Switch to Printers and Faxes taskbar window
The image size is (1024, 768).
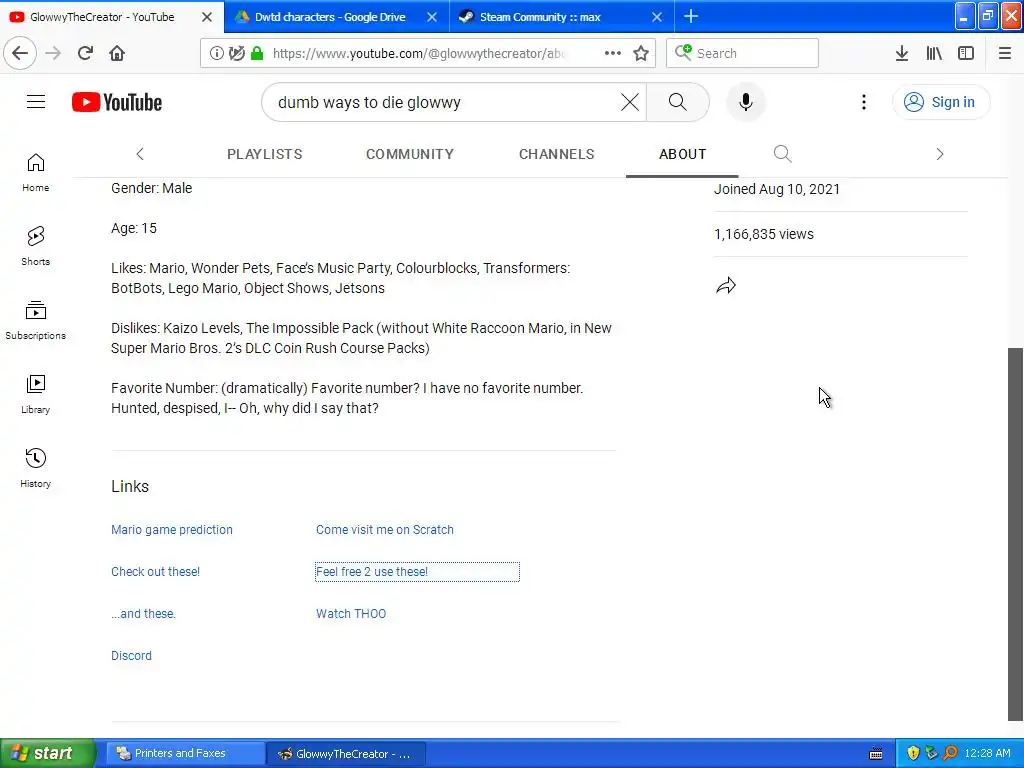click(185, 753)
